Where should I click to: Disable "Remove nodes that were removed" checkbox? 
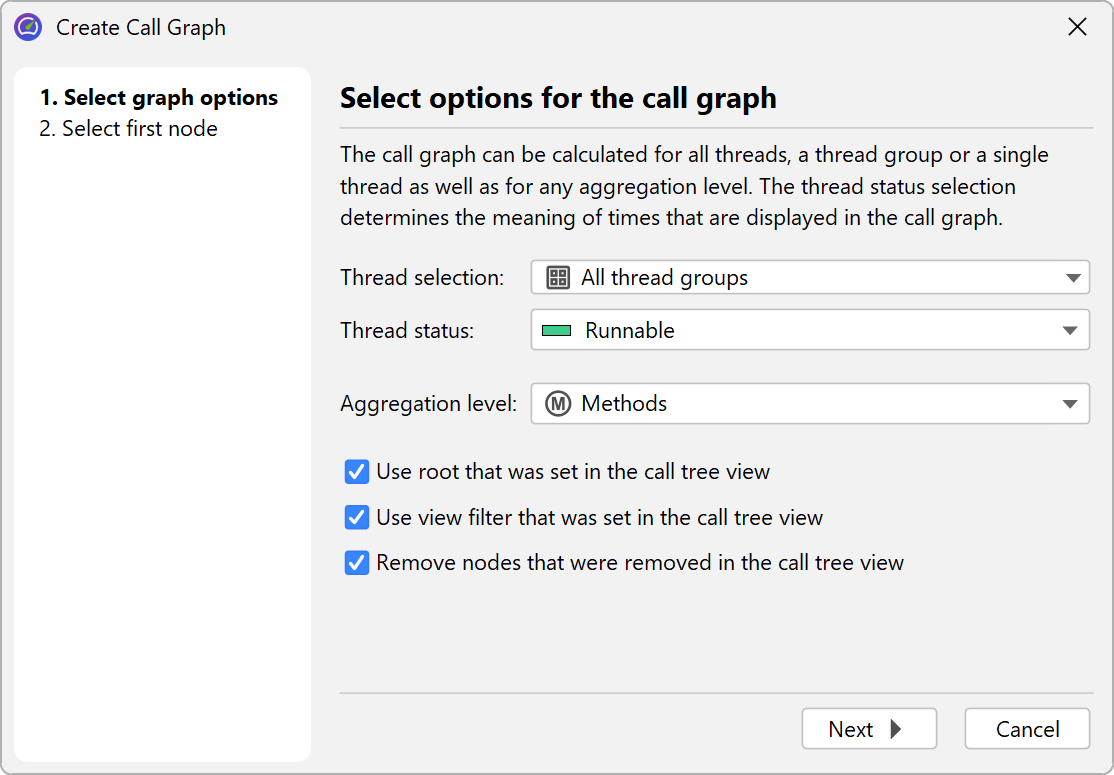[x=357, y=563]
